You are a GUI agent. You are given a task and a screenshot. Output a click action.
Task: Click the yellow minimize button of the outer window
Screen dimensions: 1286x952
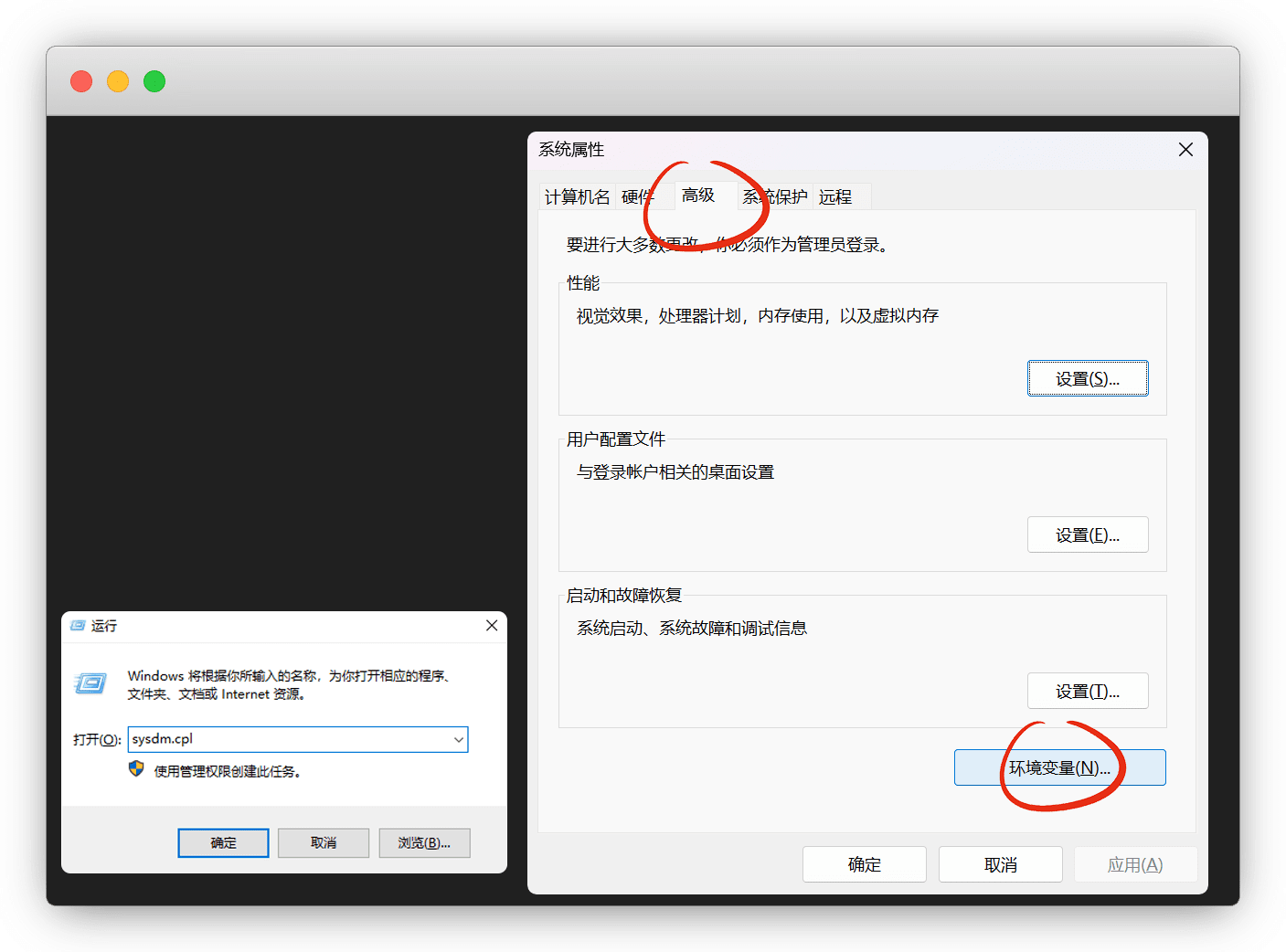click(118, 81)
